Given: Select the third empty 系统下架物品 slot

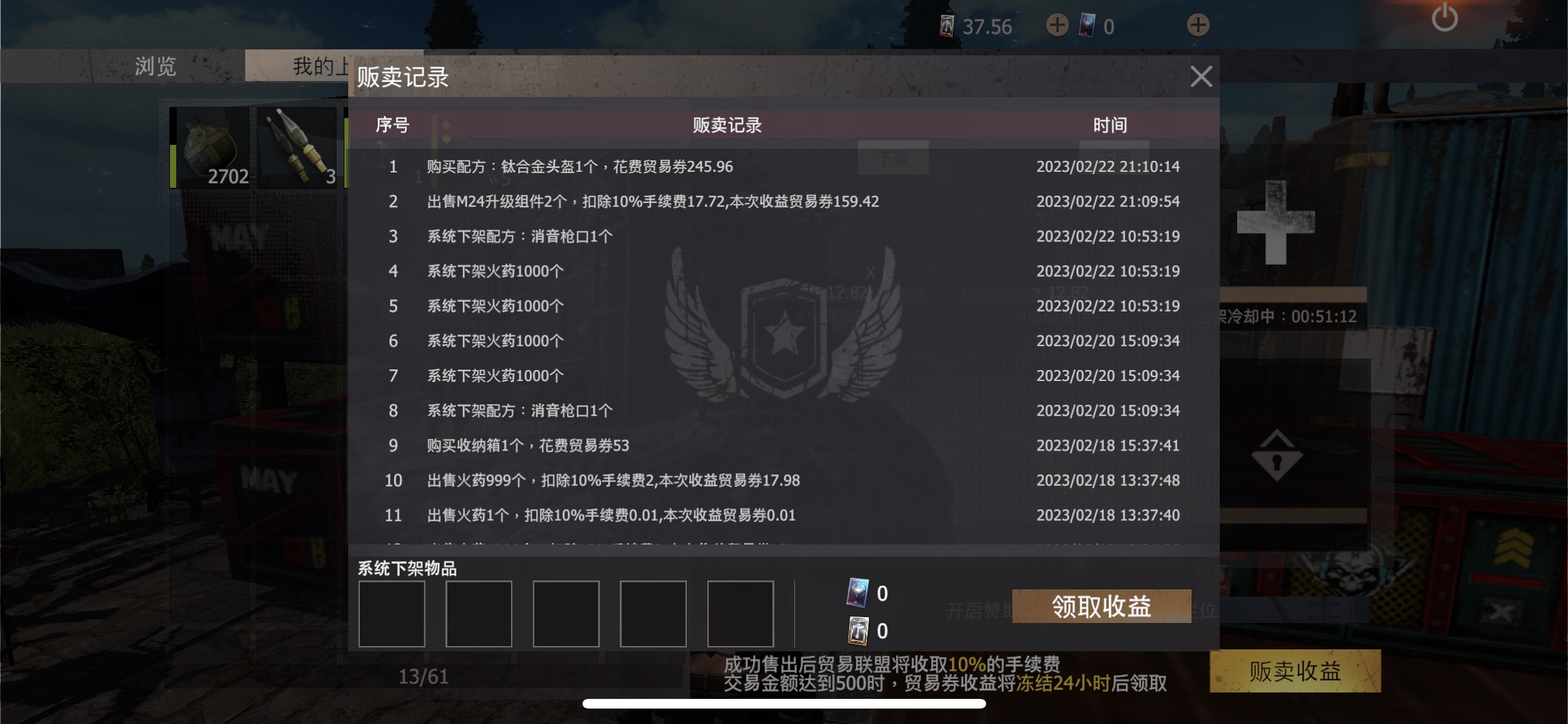Looking at the screenshot, I should 566,614.
